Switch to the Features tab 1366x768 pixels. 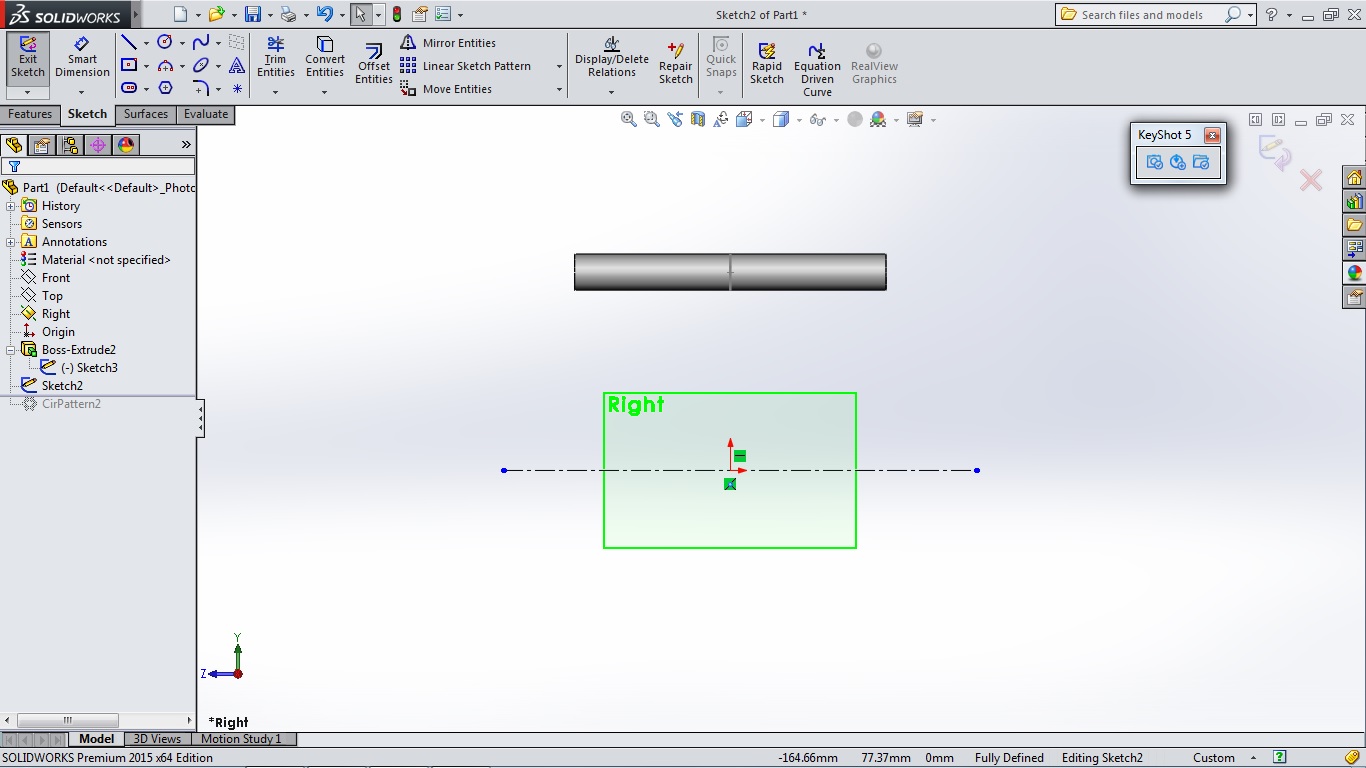coord(30,114)
